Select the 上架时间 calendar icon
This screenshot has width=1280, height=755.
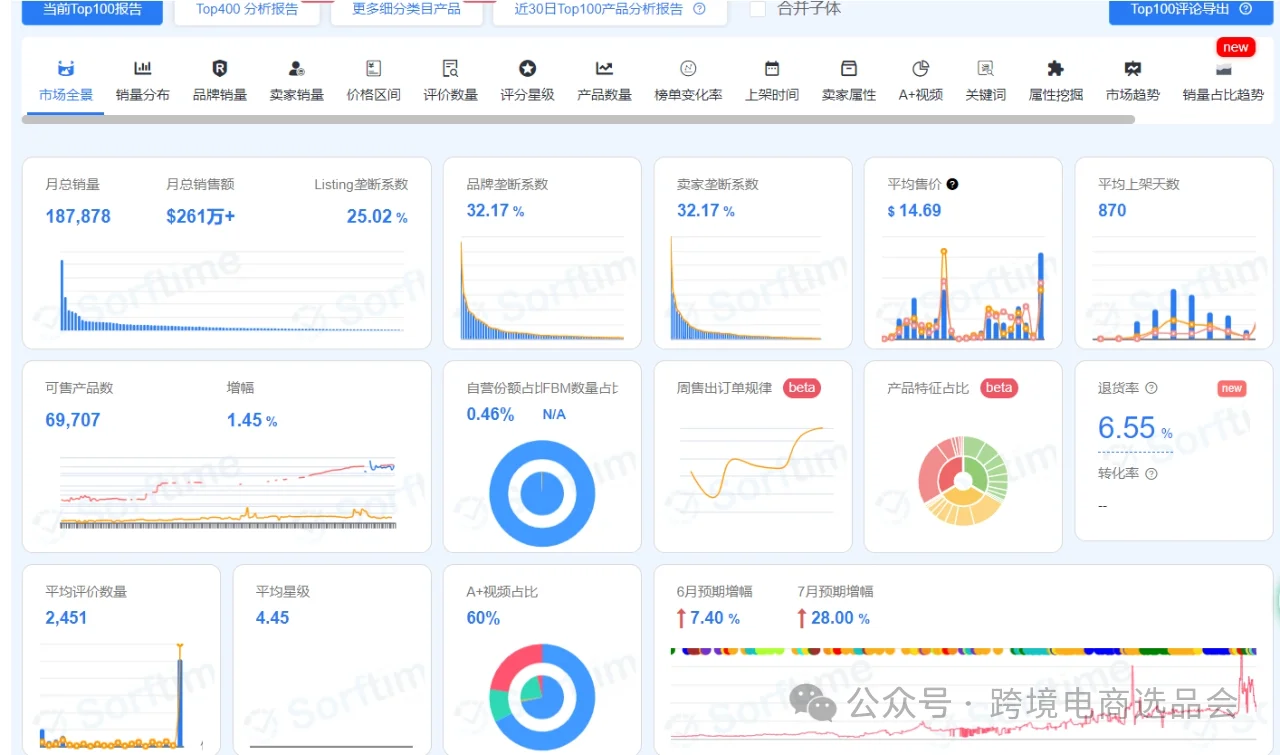[772, 69]
